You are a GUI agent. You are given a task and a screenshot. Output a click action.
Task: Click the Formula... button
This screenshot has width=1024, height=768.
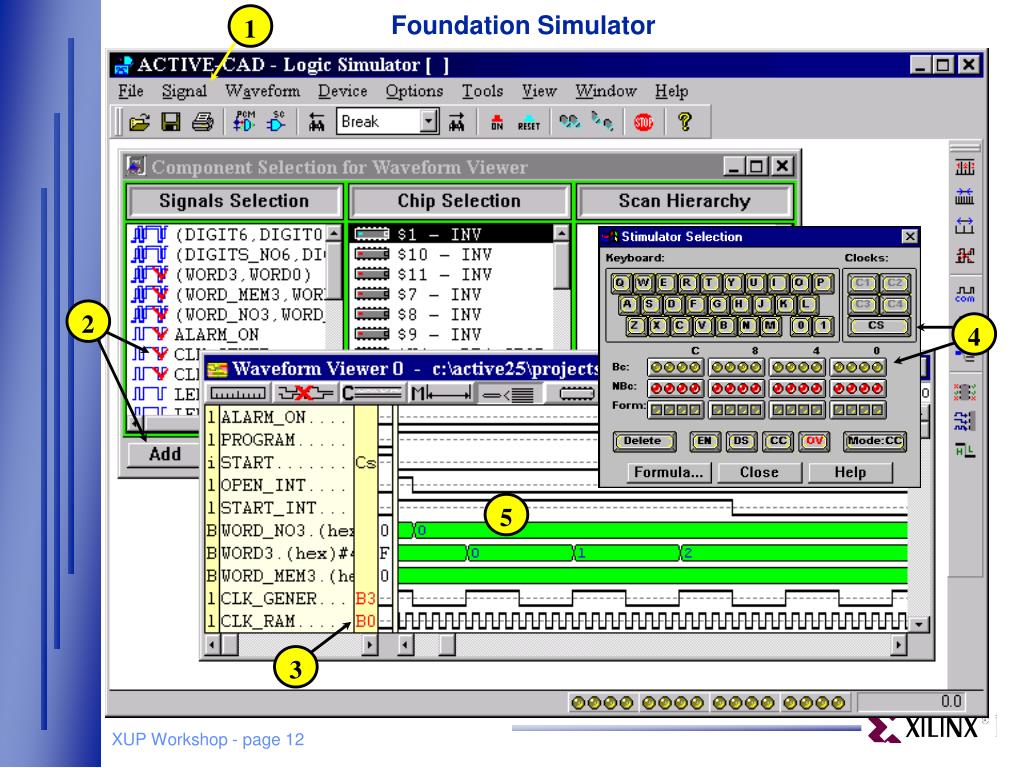[668, 472]
